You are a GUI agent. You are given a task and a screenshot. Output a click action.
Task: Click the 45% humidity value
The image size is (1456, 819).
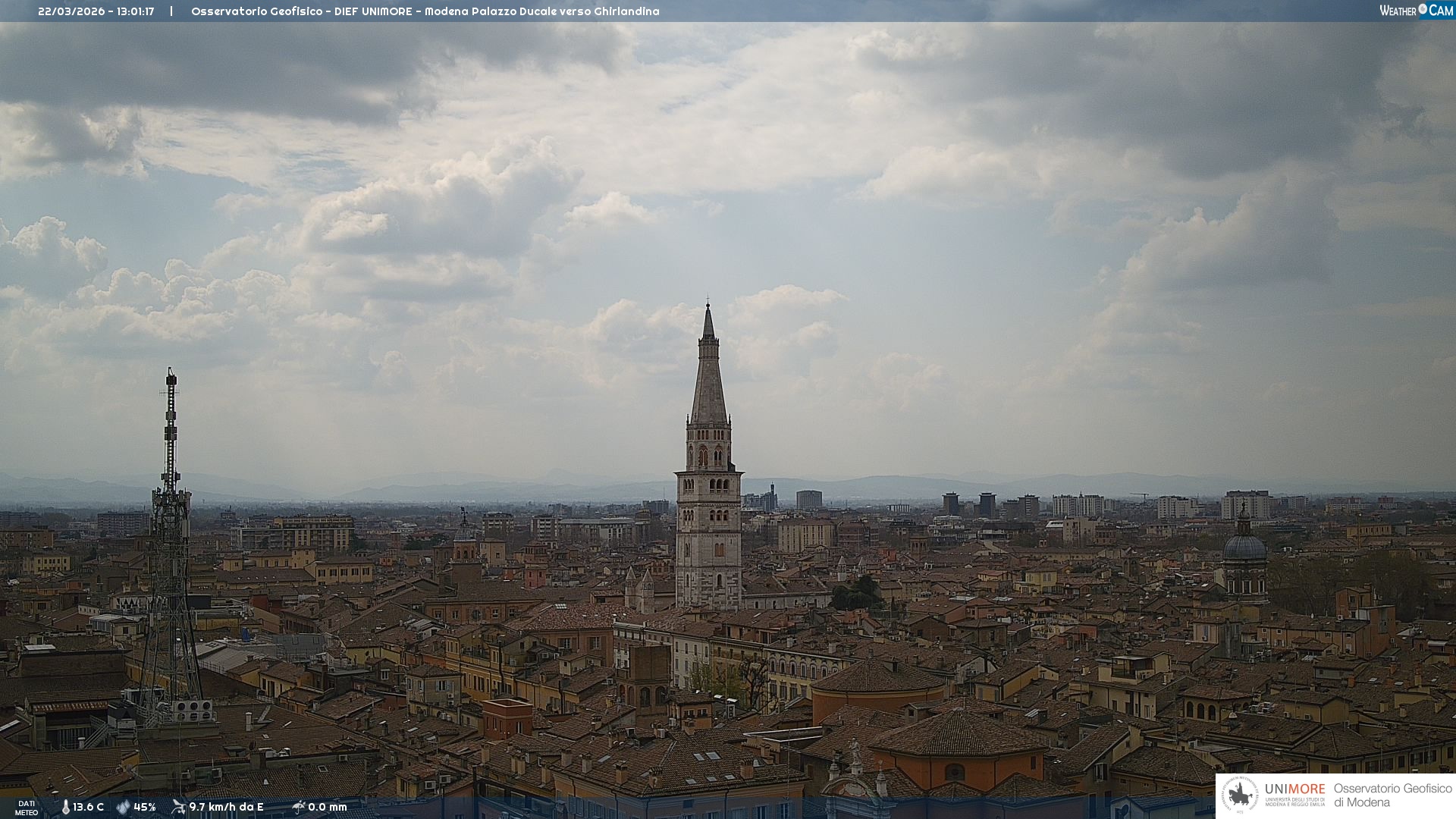coord(144,807)
